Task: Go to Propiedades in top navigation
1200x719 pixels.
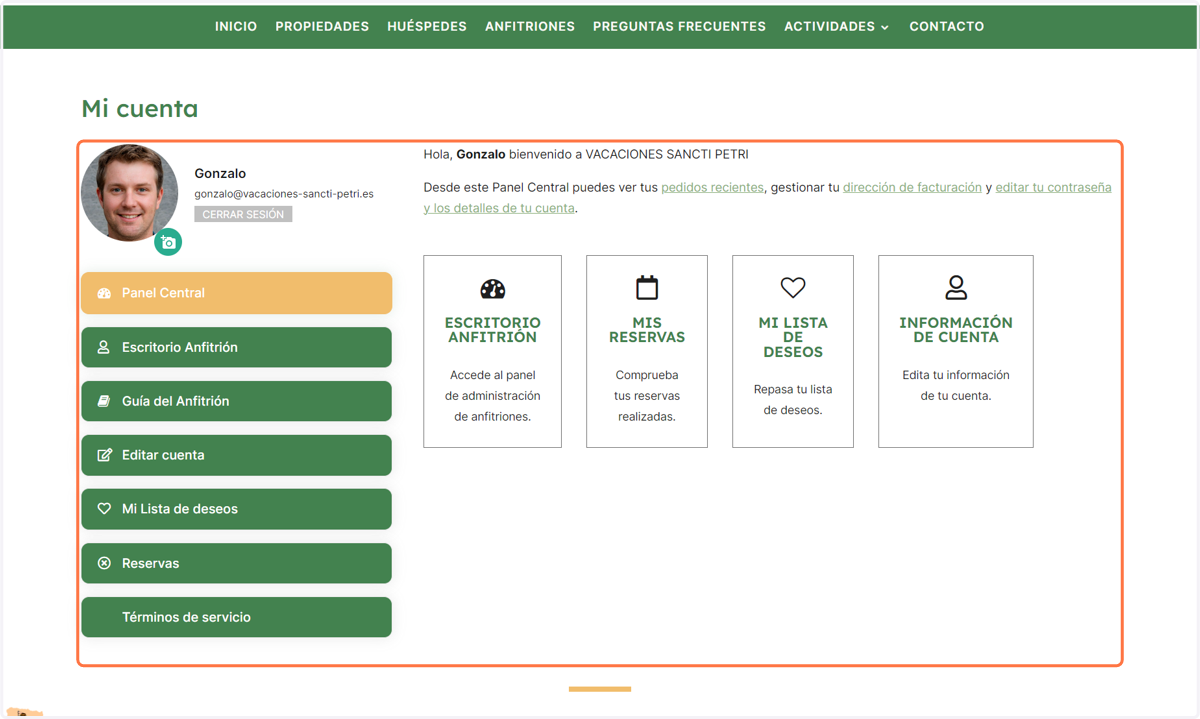Action: (x=322, y=27)
